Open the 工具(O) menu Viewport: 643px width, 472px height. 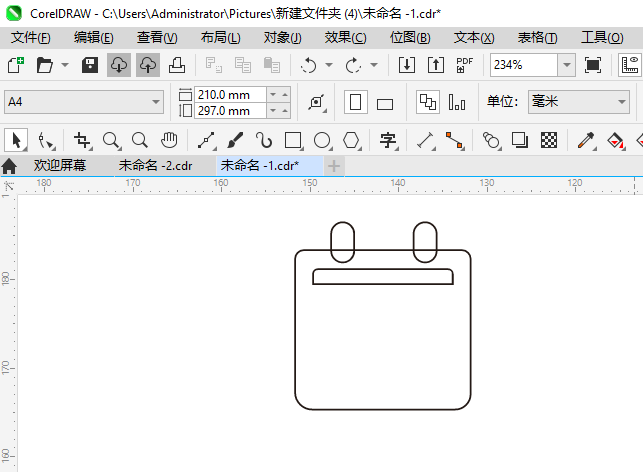pyautogui.click(x=602, y=37)
